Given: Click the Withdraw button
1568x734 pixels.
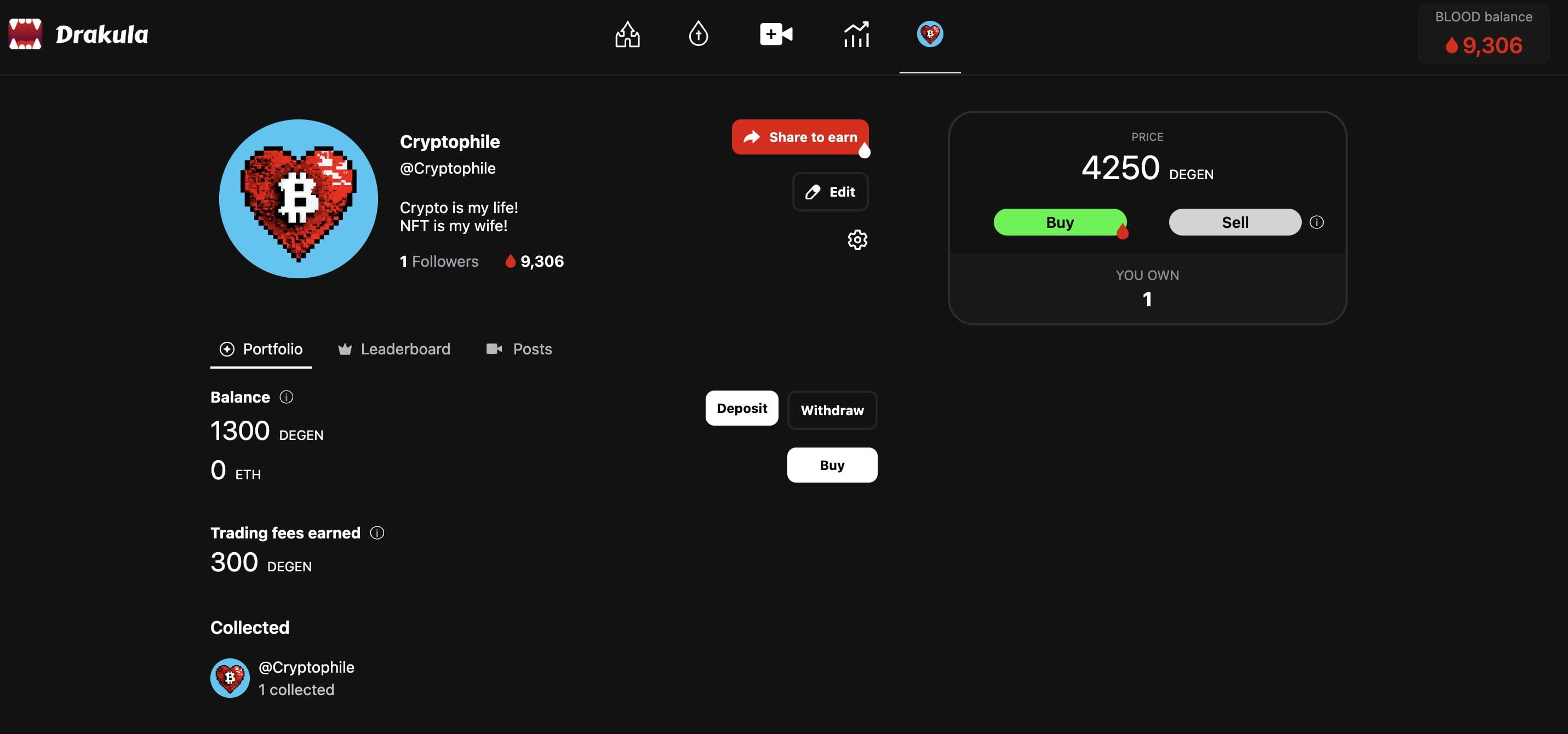Looking at the screenshot, I should tap(832, 410).
